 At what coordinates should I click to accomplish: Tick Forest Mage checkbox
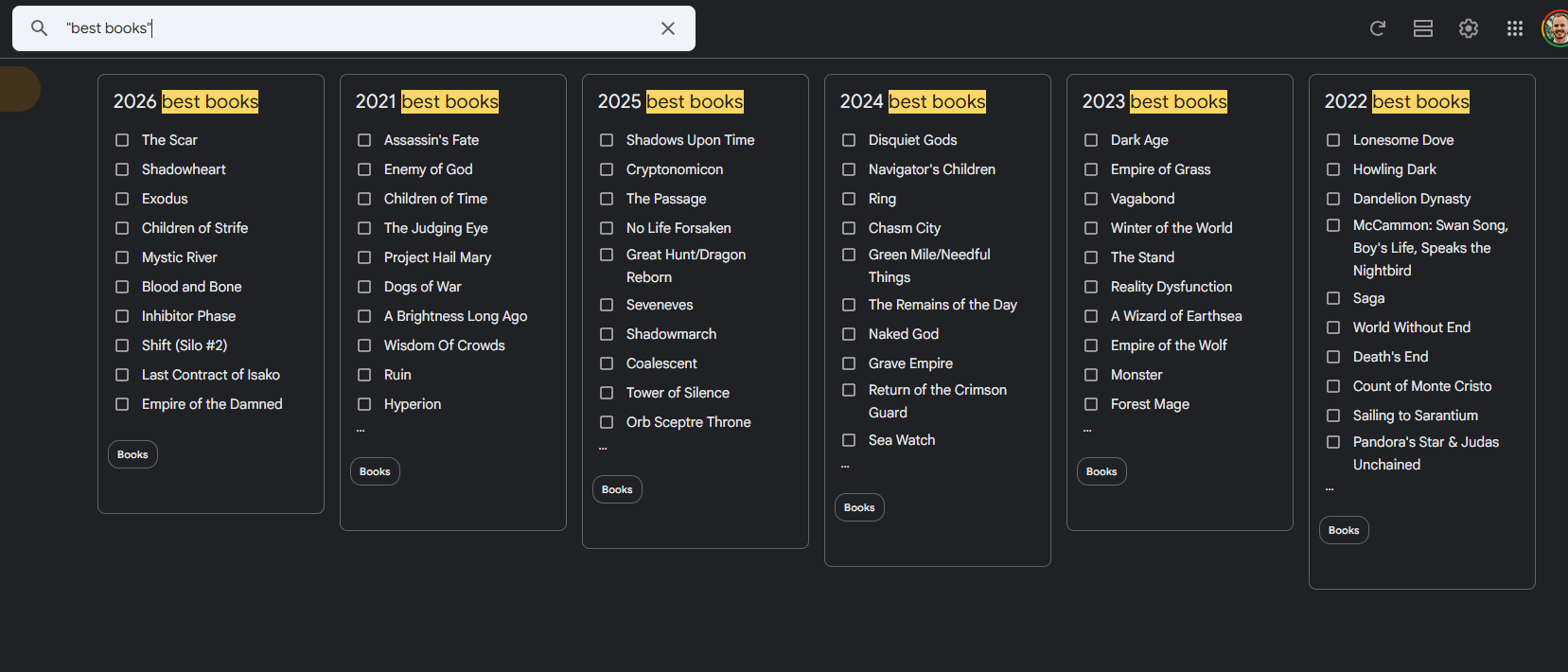point(1091,404)
